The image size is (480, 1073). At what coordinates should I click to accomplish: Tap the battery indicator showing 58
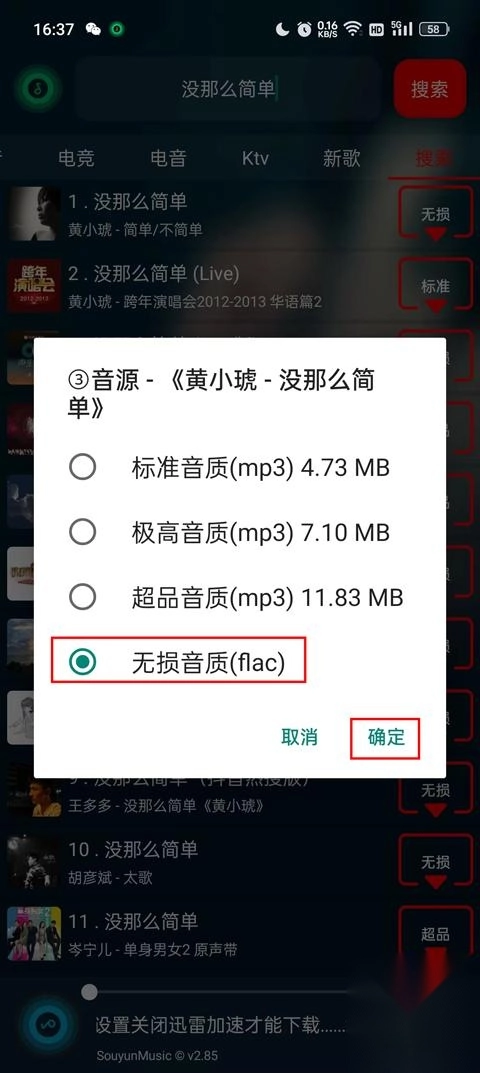[x=435, y=29]
